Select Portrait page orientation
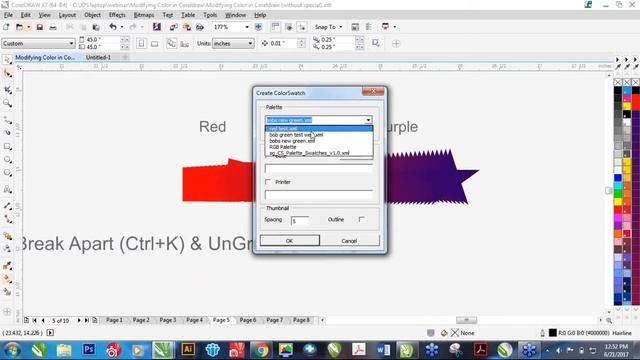 141,43
